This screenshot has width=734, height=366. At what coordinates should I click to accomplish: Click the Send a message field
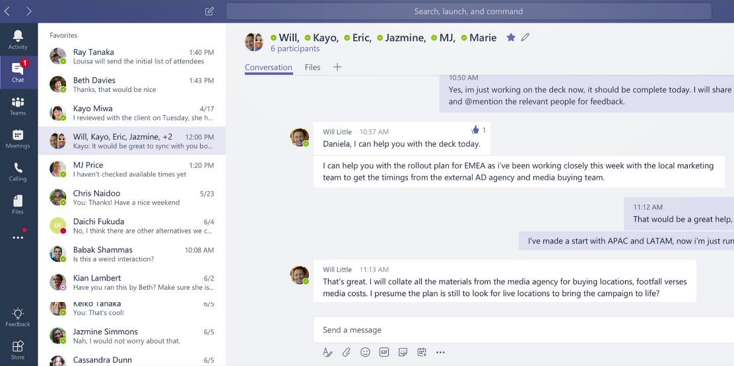coord(523,330)
